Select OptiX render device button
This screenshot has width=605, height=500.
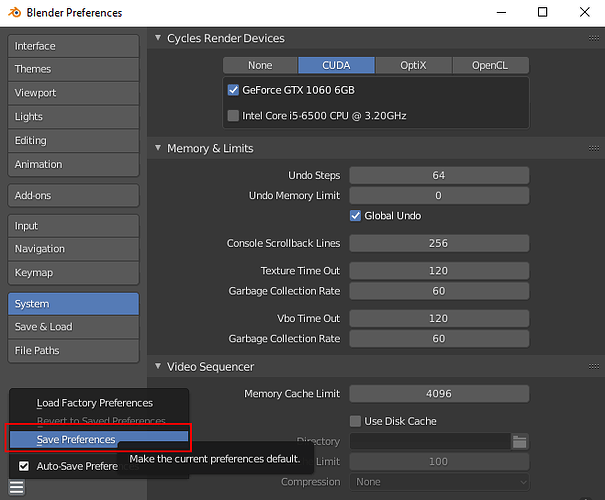pos(414,65)
